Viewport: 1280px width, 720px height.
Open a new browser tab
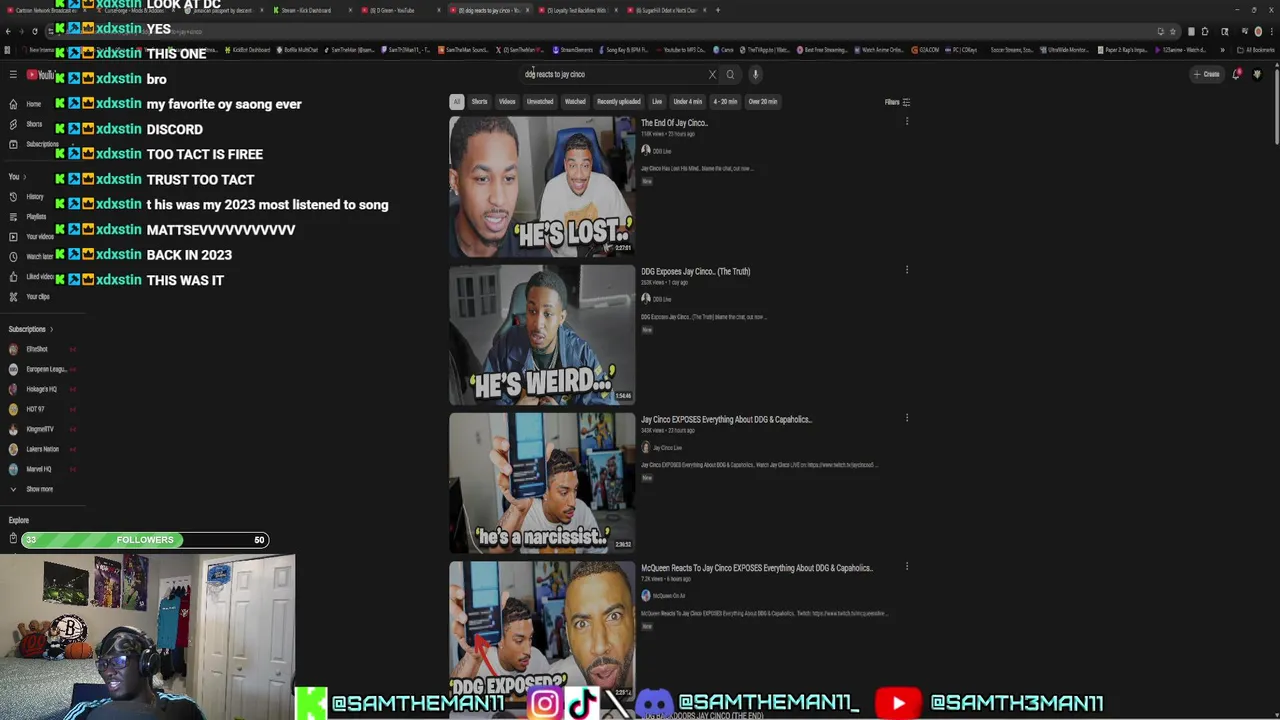(717, 10)
